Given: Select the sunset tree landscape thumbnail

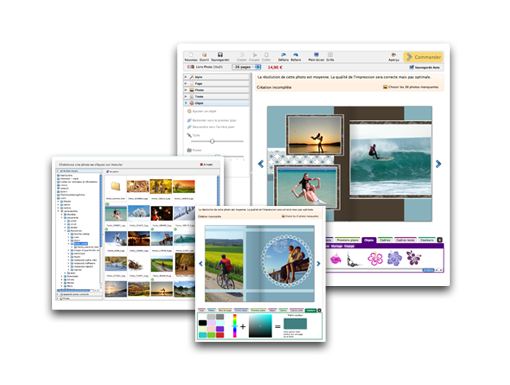Looking at the screenshot, I should (184, 187).
